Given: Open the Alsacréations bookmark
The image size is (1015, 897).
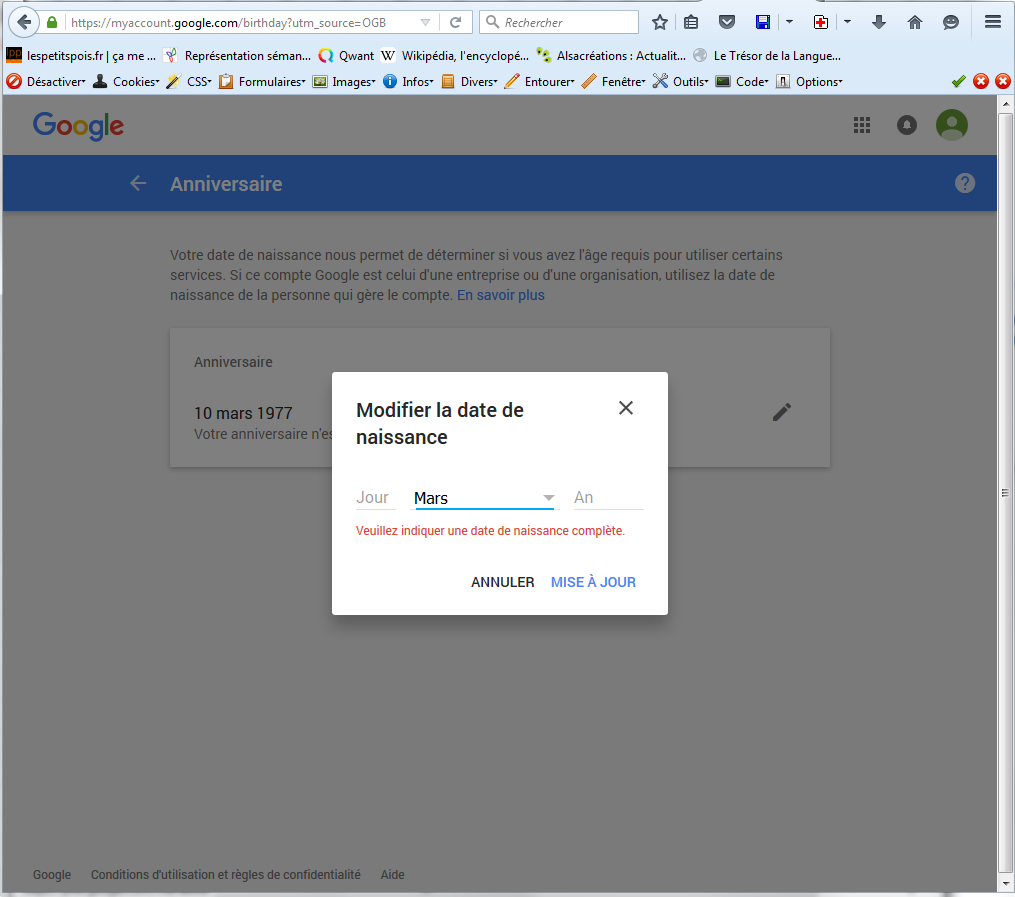Looking at the screenshot, I should [610, 56].
